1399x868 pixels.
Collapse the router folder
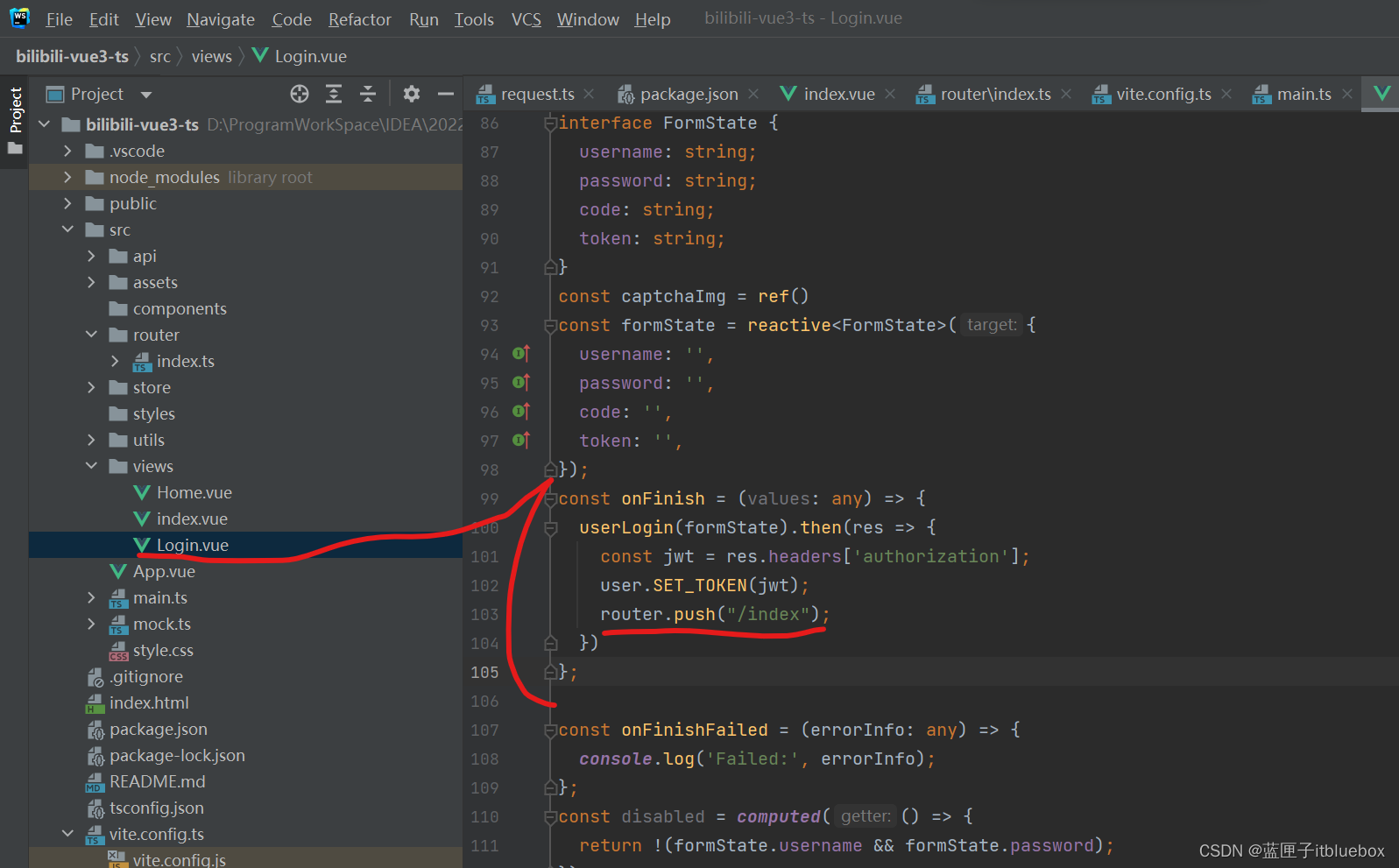92,335
